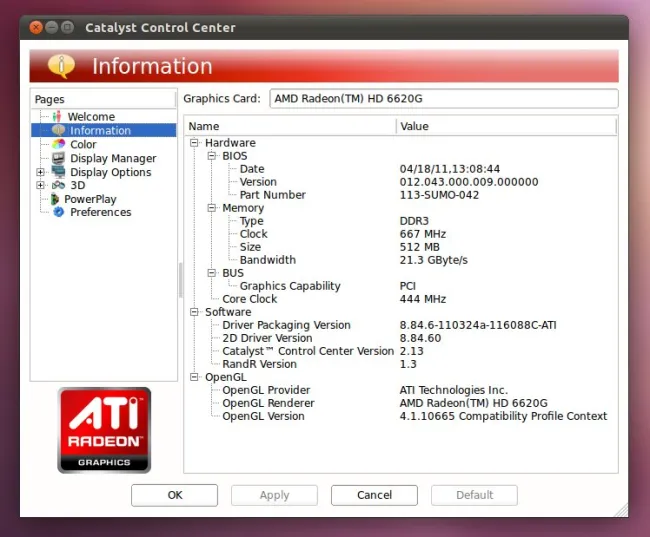
Task: Select the Information page in sidebar
Action: pyautogui.click(x=100, y=131)
